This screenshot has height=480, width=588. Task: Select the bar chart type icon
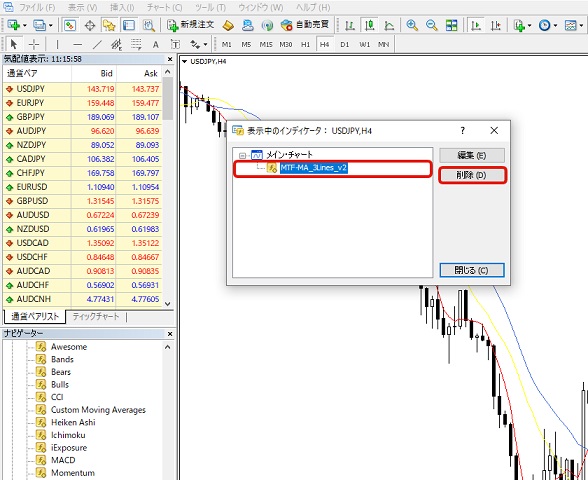[350, 25]
